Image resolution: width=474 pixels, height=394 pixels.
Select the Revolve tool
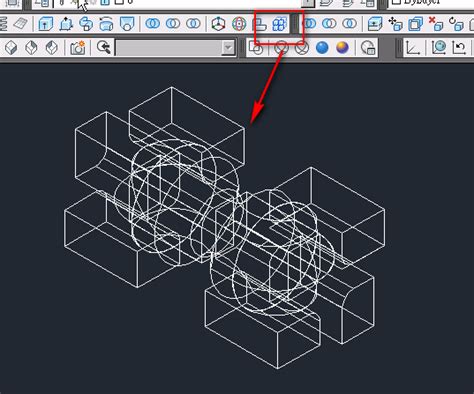coord(106,24)
